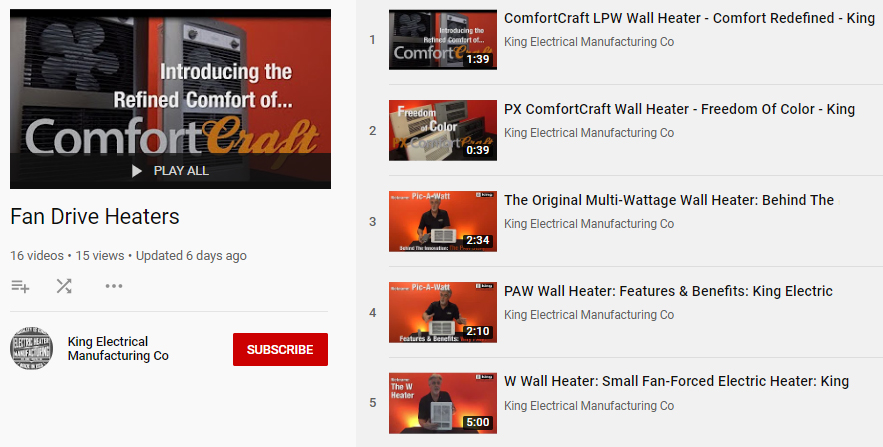Click the 1:39 ComfortCraft video thumbnail
Screen dimensions: 883x447
coord(443,39)
